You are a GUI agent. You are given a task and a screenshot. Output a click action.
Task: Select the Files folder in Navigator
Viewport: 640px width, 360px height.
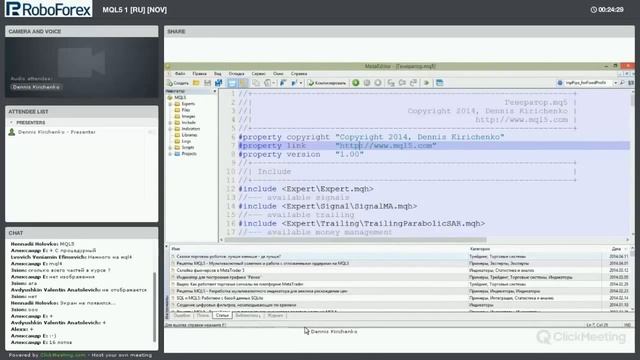tap(186, 110)
